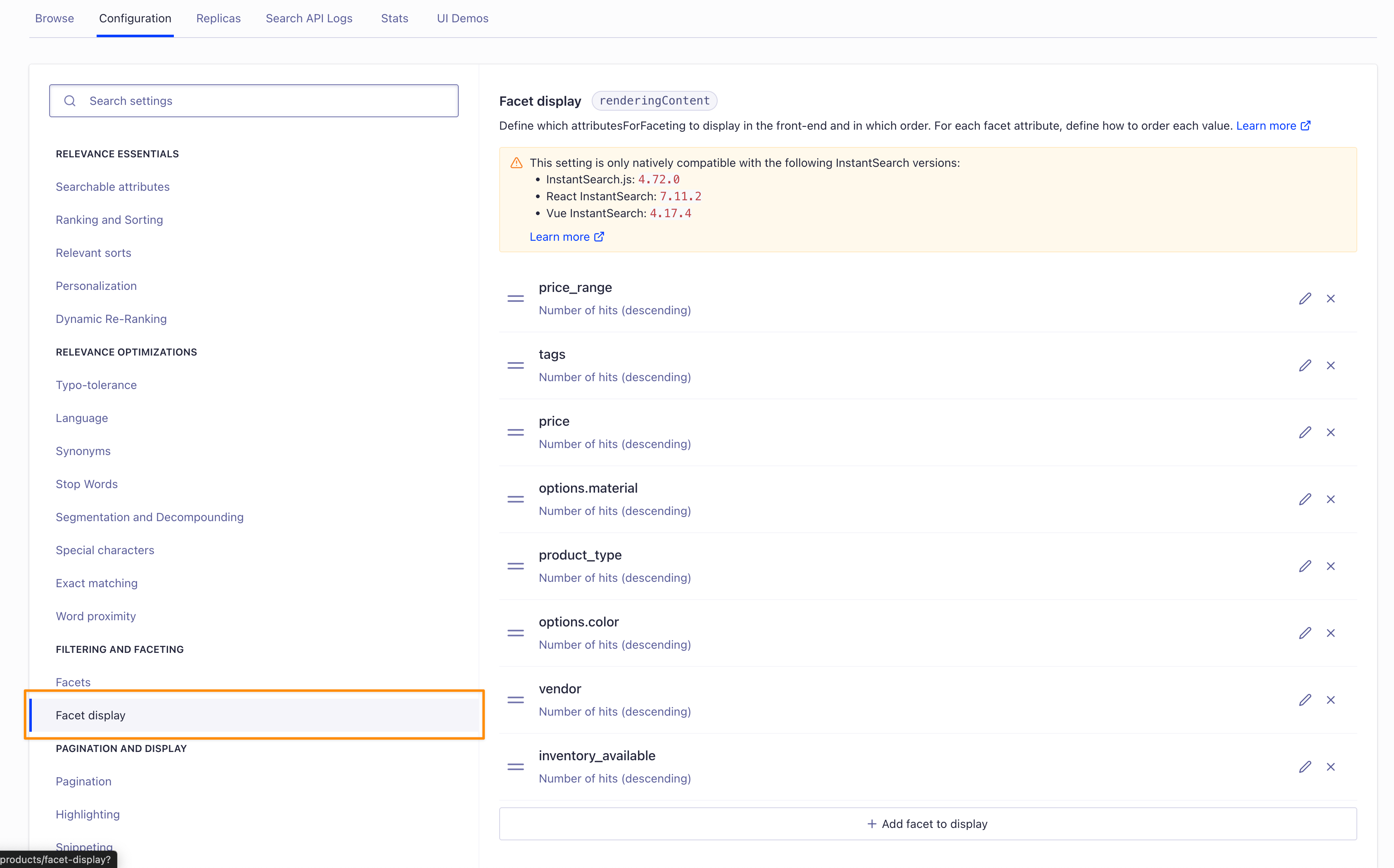Select Dynamic Re-Ranking in the sidebar
The width and height of the screenshot is (1394, 868).
tap(111, 319)
